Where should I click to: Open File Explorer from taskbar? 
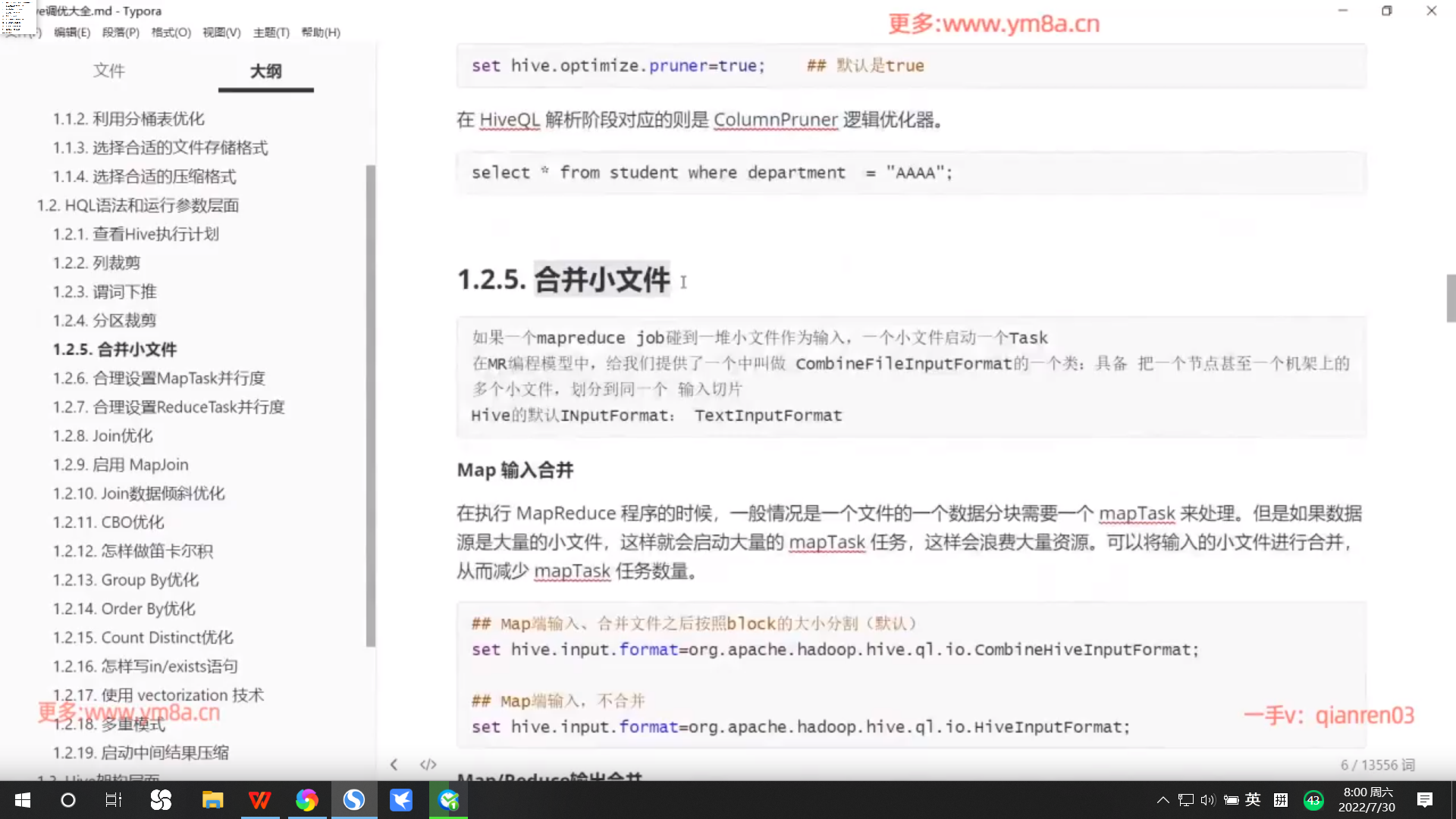212,800
